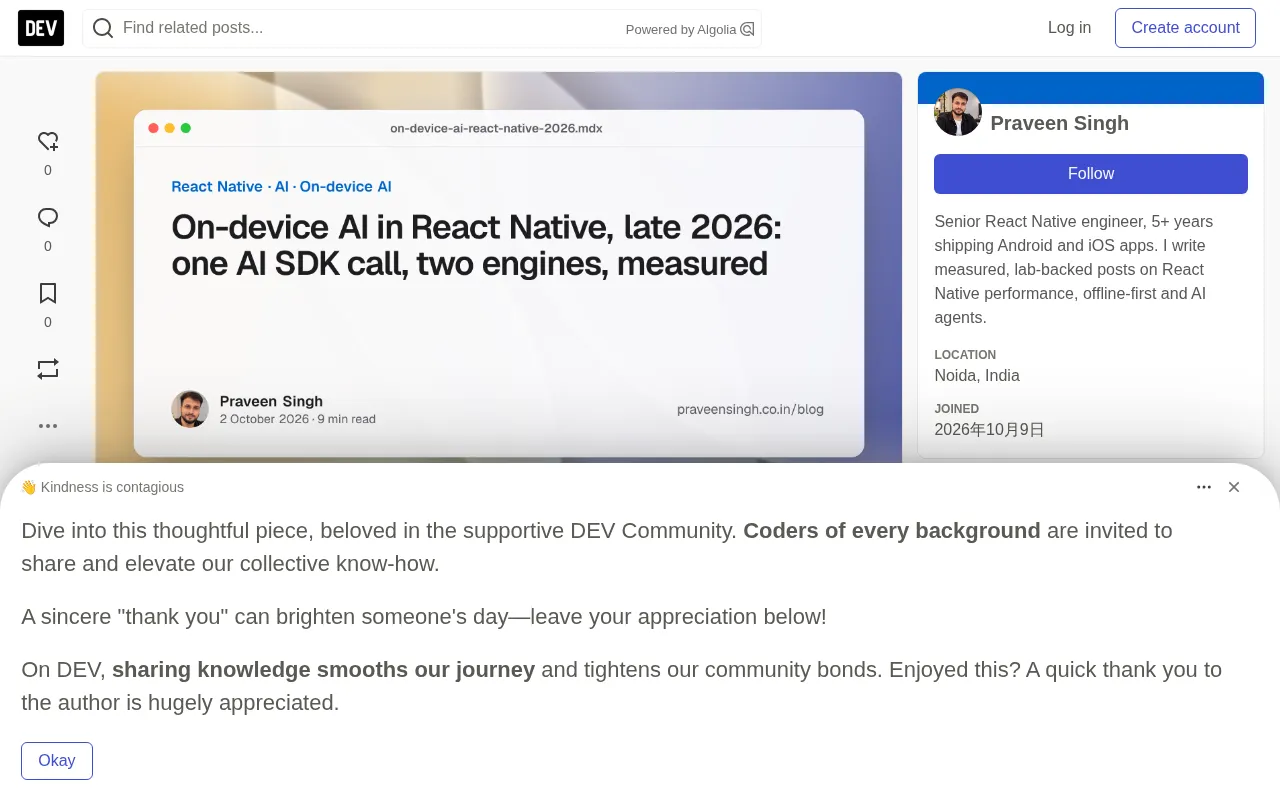
Task: Confirm the banner with Okay
Action: tap(57, 761)
